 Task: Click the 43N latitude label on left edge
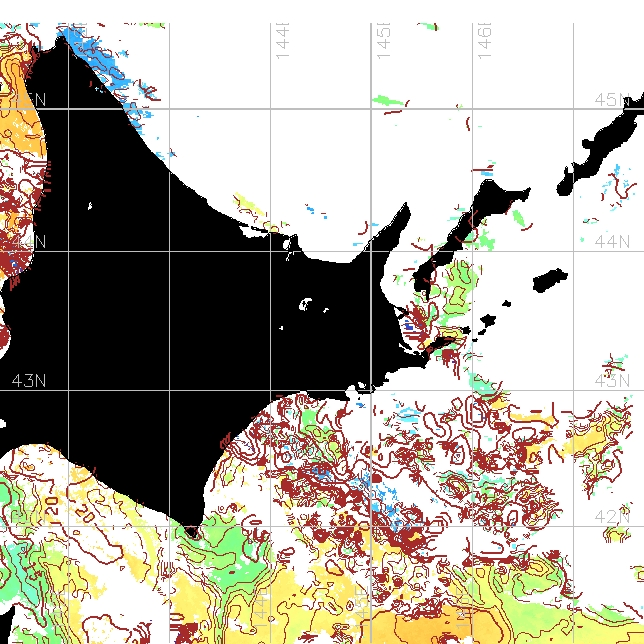[x=29, y=381]
